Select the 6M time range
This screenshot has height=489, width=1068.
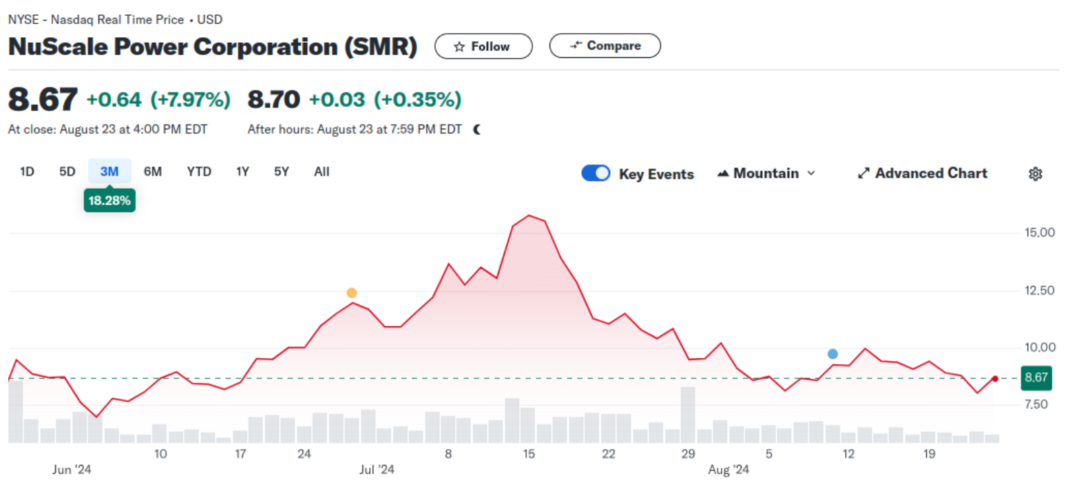click(x=152, y=172)
